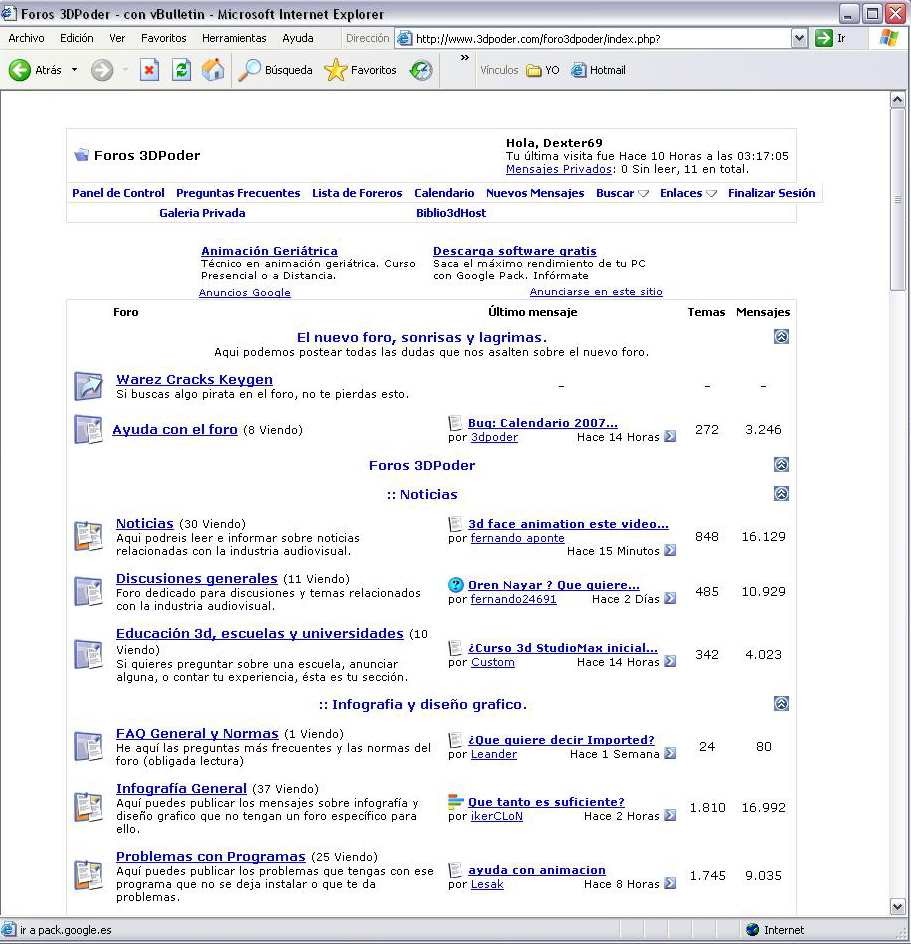Open the Galeria Privada link
911x944 pixels.
point(202,213)
